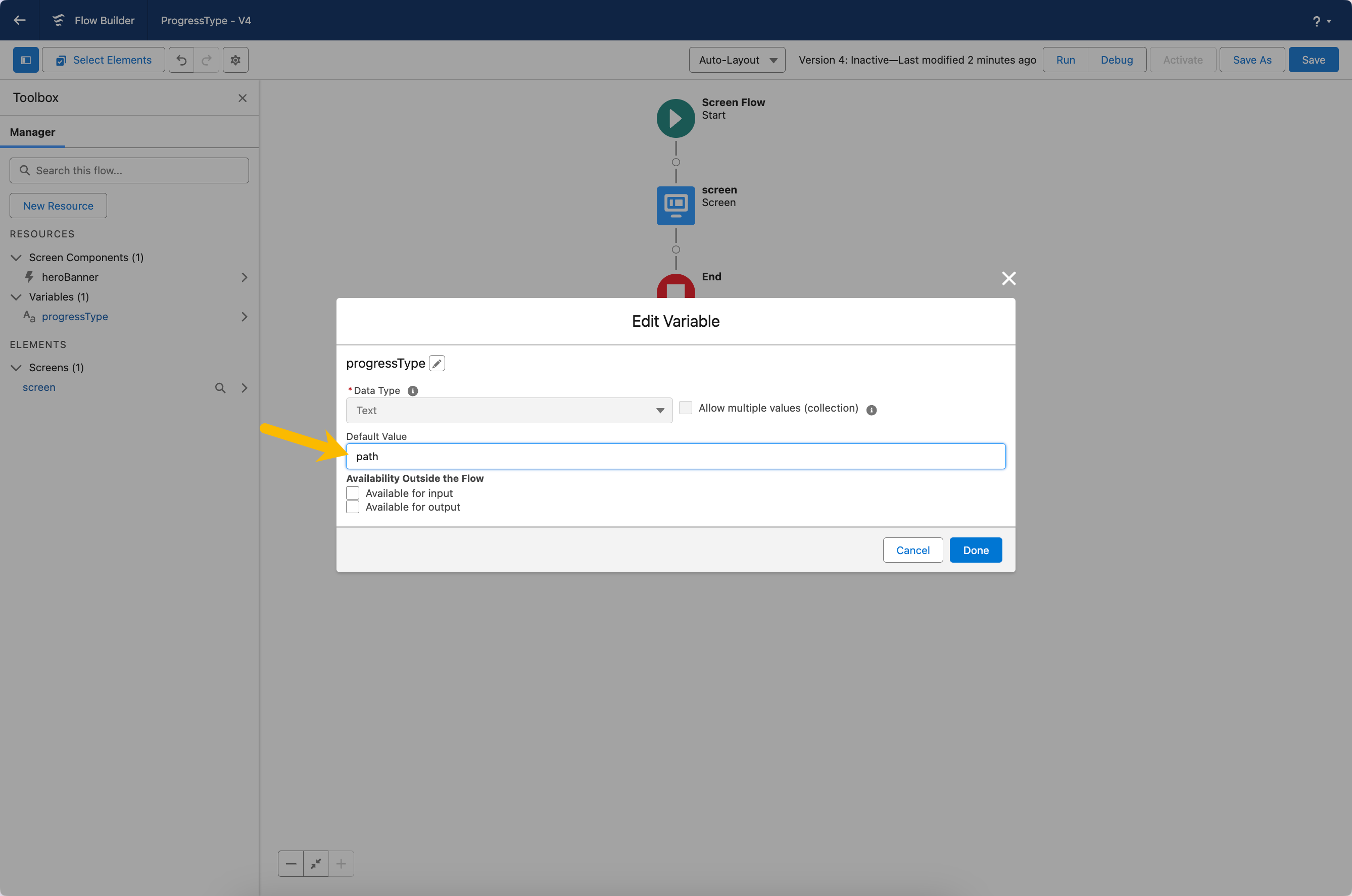Click the Done button
1352x896 pixels.
click(x=976, y=551)
